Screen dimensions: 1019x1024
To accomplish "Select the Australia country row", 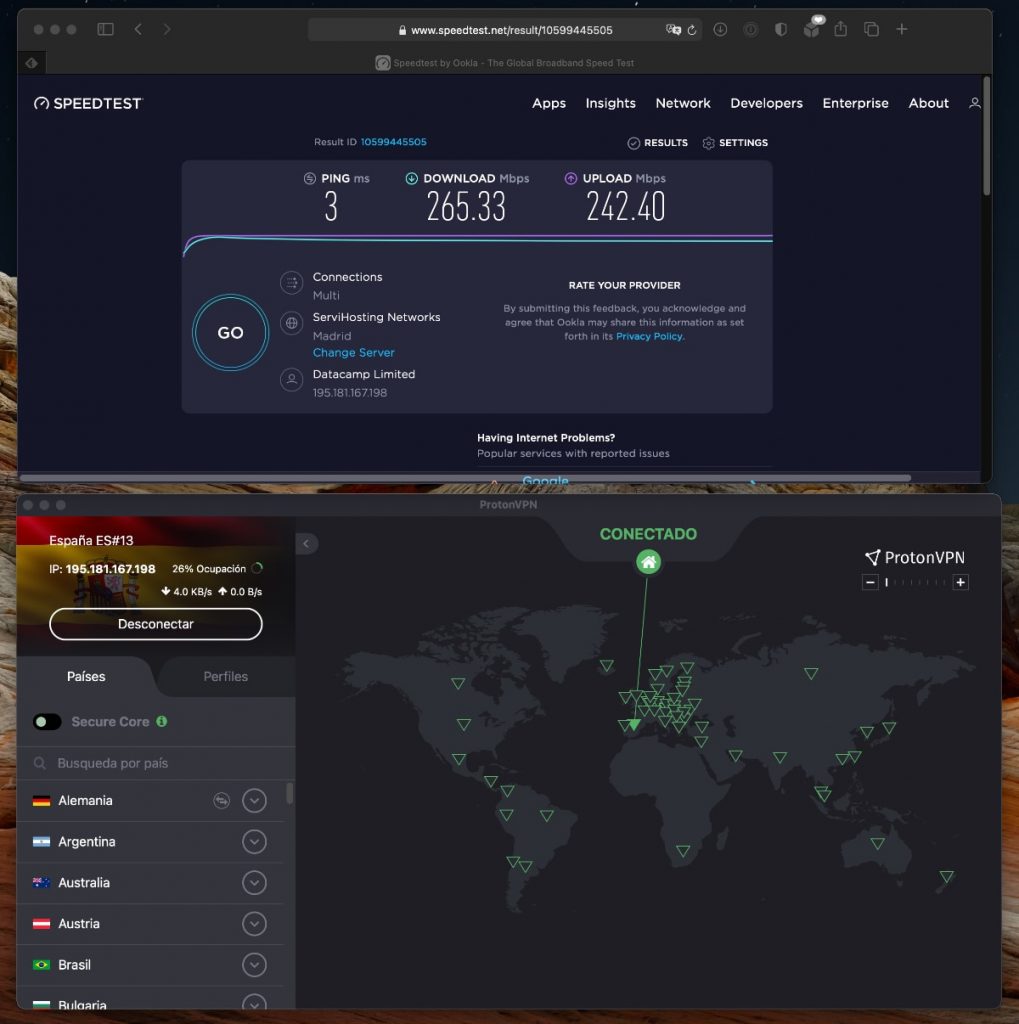I will point(150,883).
